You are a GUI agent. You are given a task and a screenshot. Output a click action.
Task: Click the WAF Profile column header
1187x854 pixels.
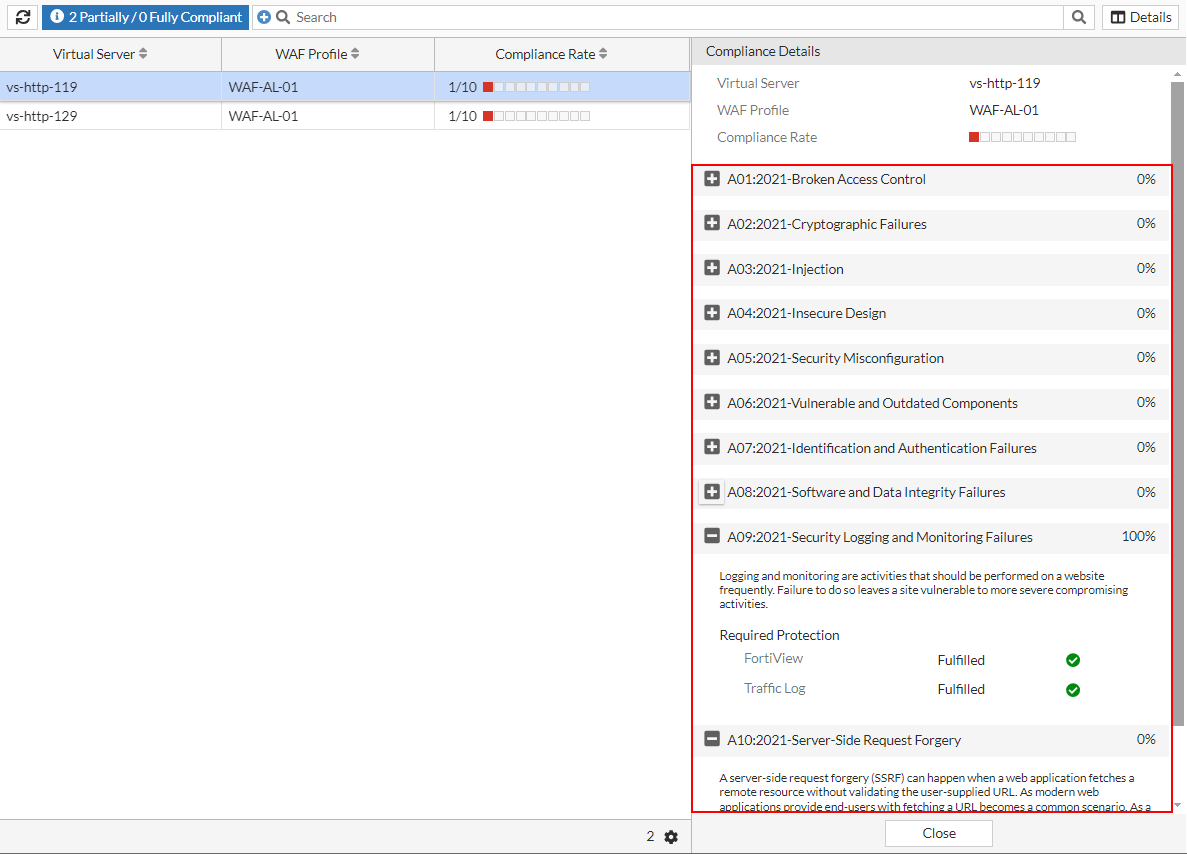coord(328,54)
